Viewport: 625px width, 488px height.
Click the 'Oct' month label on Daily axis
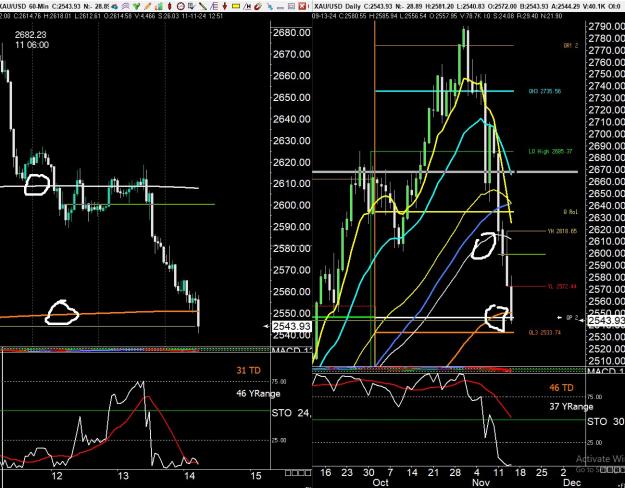380,482
